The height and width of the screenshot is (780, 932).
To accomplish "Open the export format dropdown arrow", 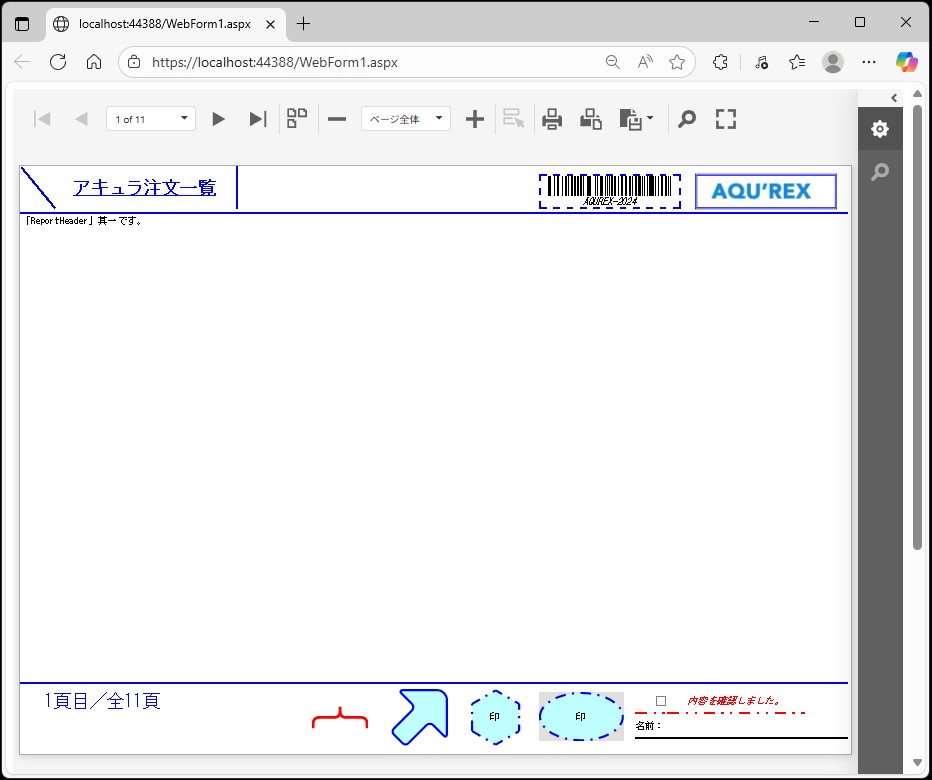I will click(651, 119).
